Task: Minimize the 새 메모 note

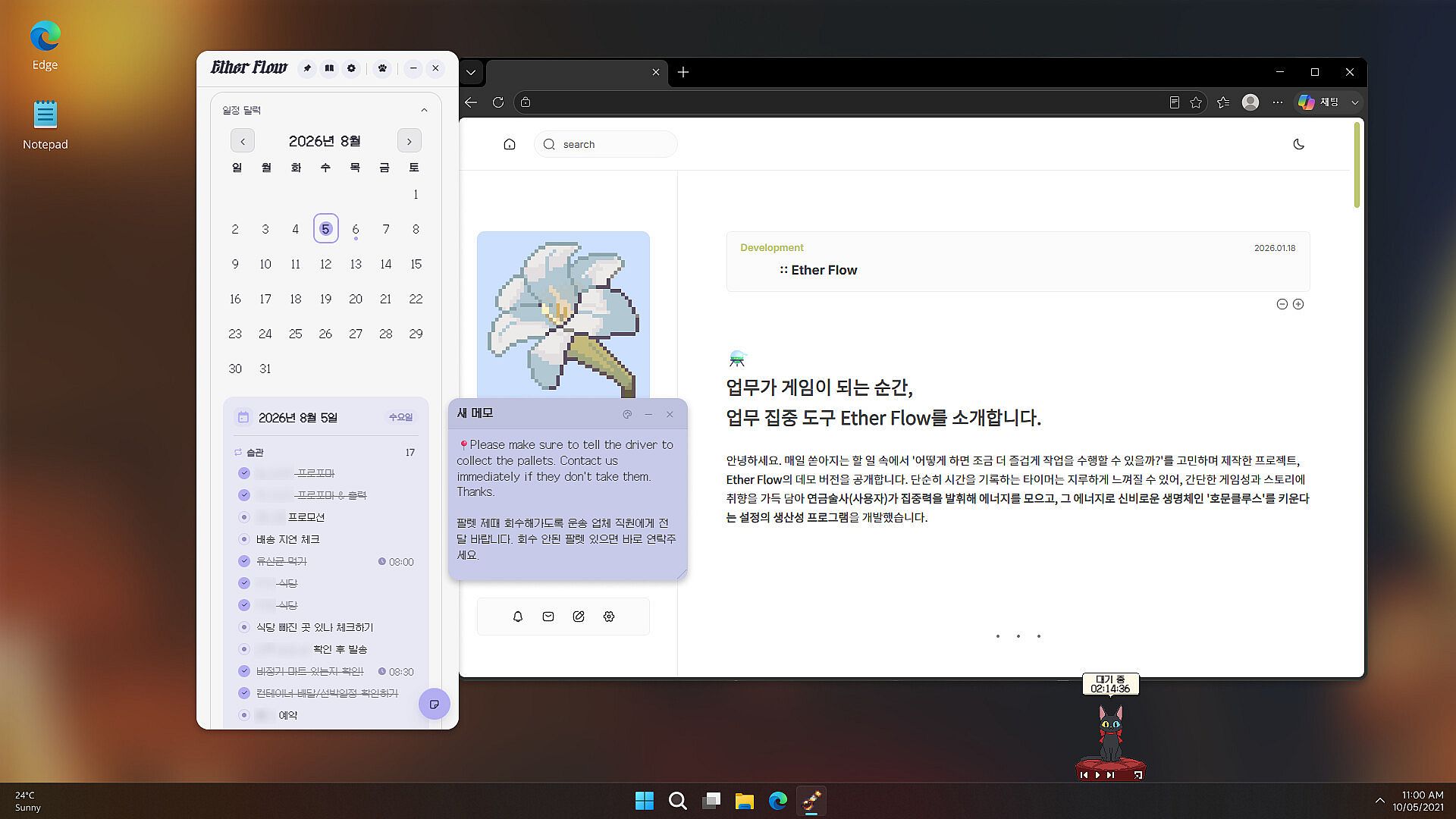Action: tap(648, 414)
